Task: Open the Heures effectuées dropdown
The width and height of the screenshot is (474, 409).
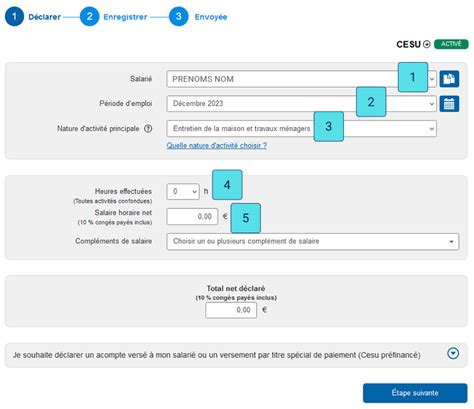Action: 183,192
